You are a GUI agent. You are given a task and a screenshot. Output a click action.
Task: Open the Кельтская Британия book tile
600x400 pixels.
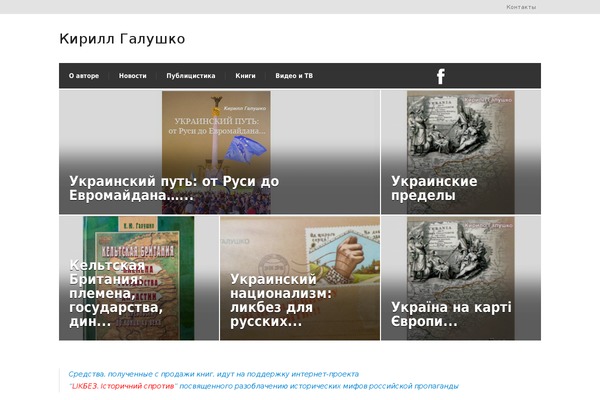[x=139, y=278]
